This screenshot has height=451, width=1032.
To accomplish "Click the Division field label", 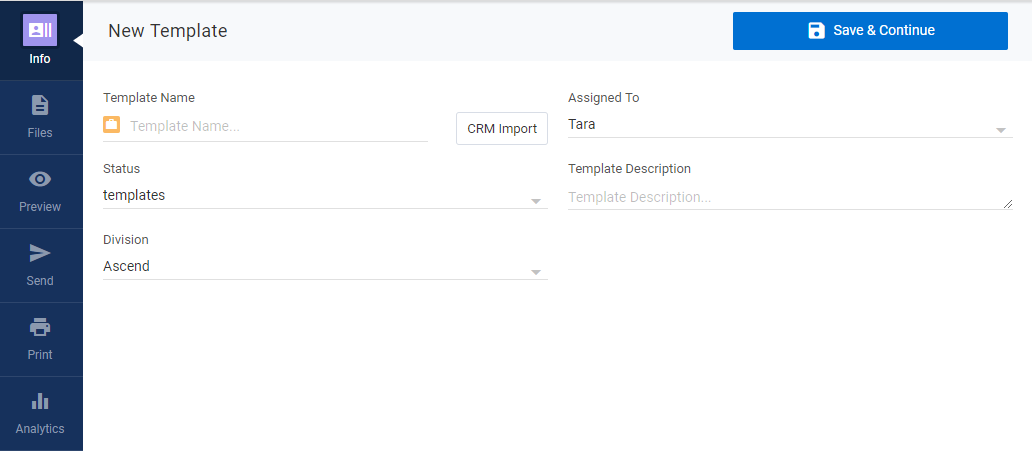I will pyautogui.click(x=126, y=240).
